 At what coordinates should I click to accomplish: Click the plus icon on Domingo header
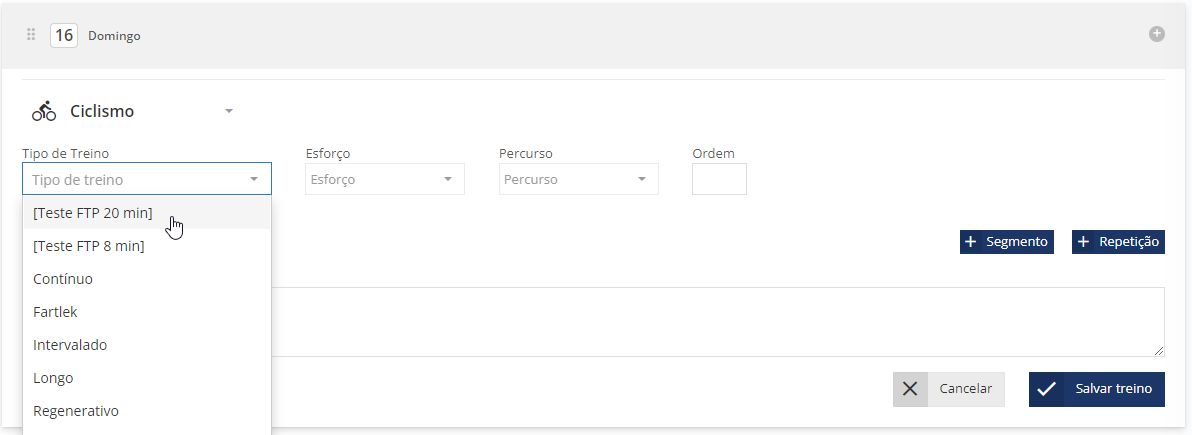(x=1156, y=34)
